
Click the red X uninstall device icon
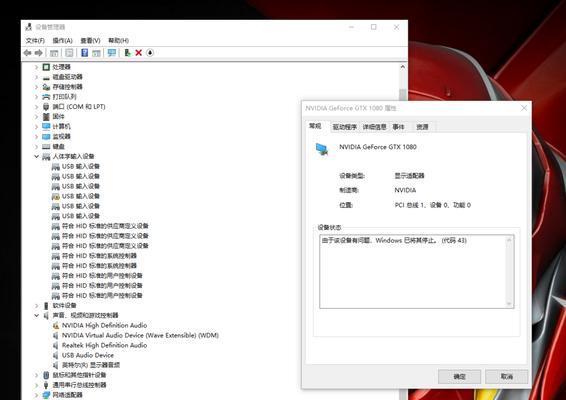(x=139, y=53)
